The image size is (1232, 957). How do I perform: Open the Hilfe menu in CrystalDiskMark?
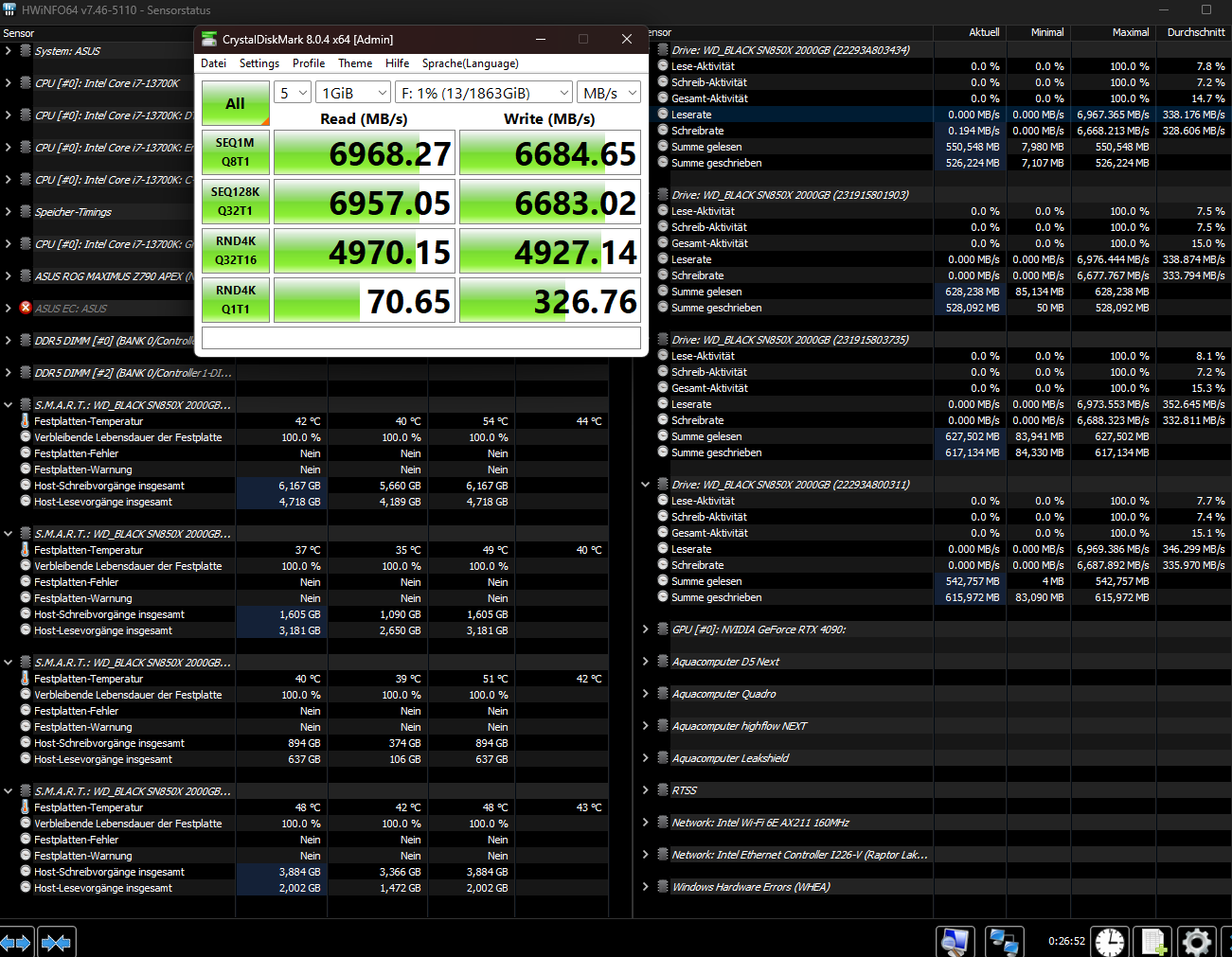pos(398,63)
